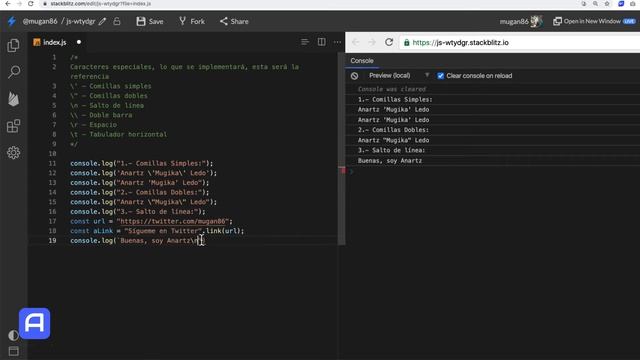Click the twitter URL in line 17
This screenshot has width=640, height=360.
pos(173,221)
